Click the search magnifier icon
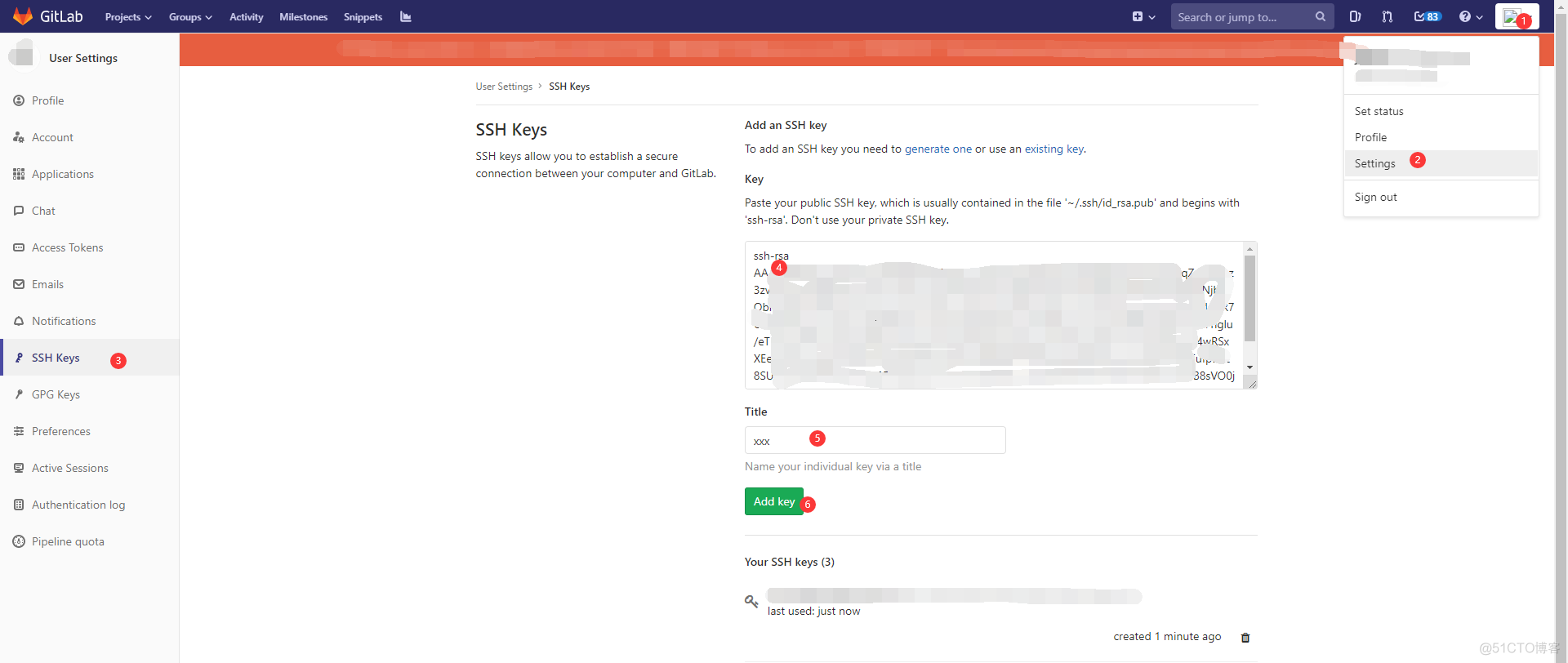 coord(1320,16)
